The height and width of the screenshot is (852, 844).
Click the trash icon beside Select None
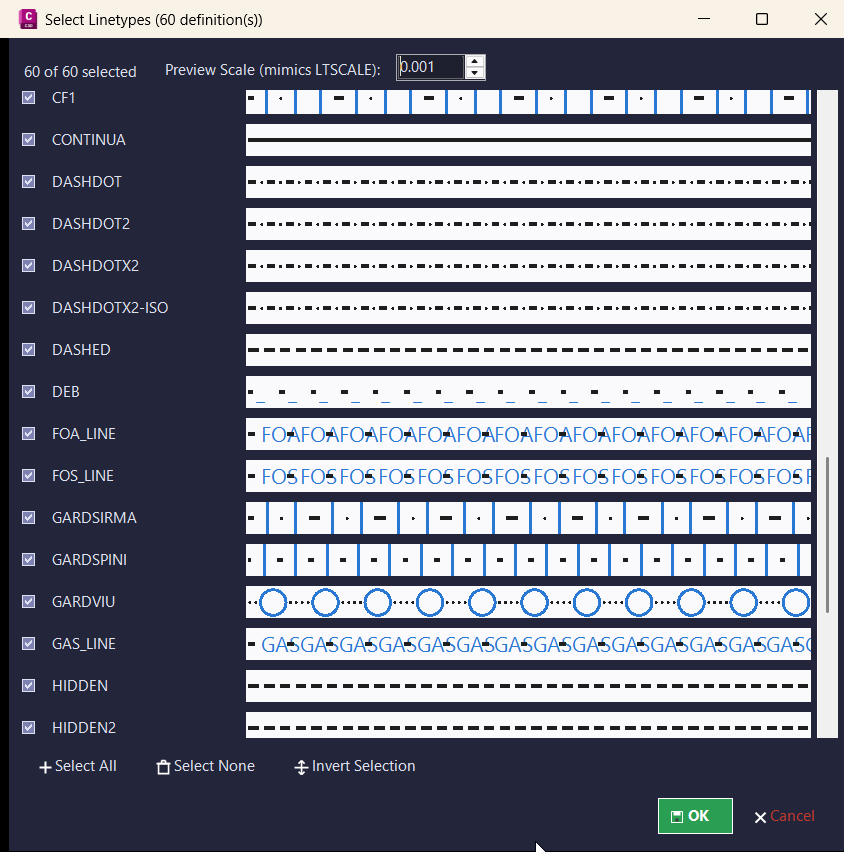(163, 767)
